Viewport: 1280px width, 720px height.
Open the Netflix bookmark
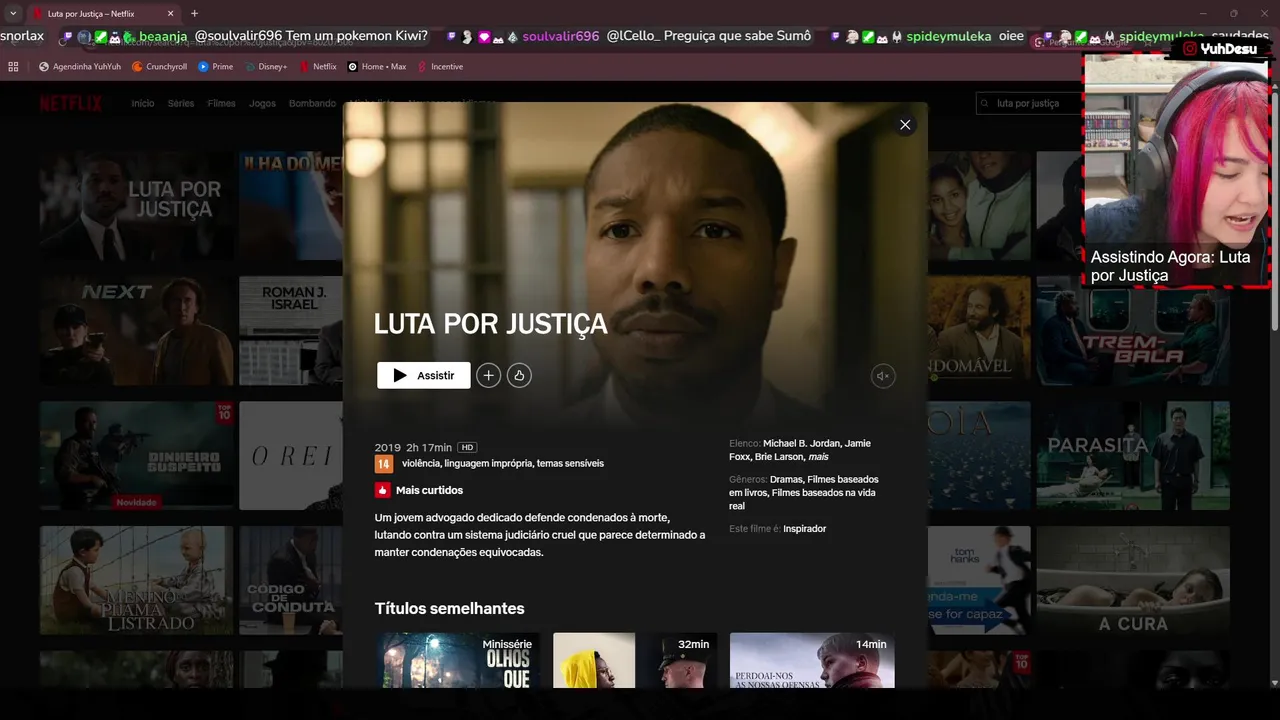317,67
